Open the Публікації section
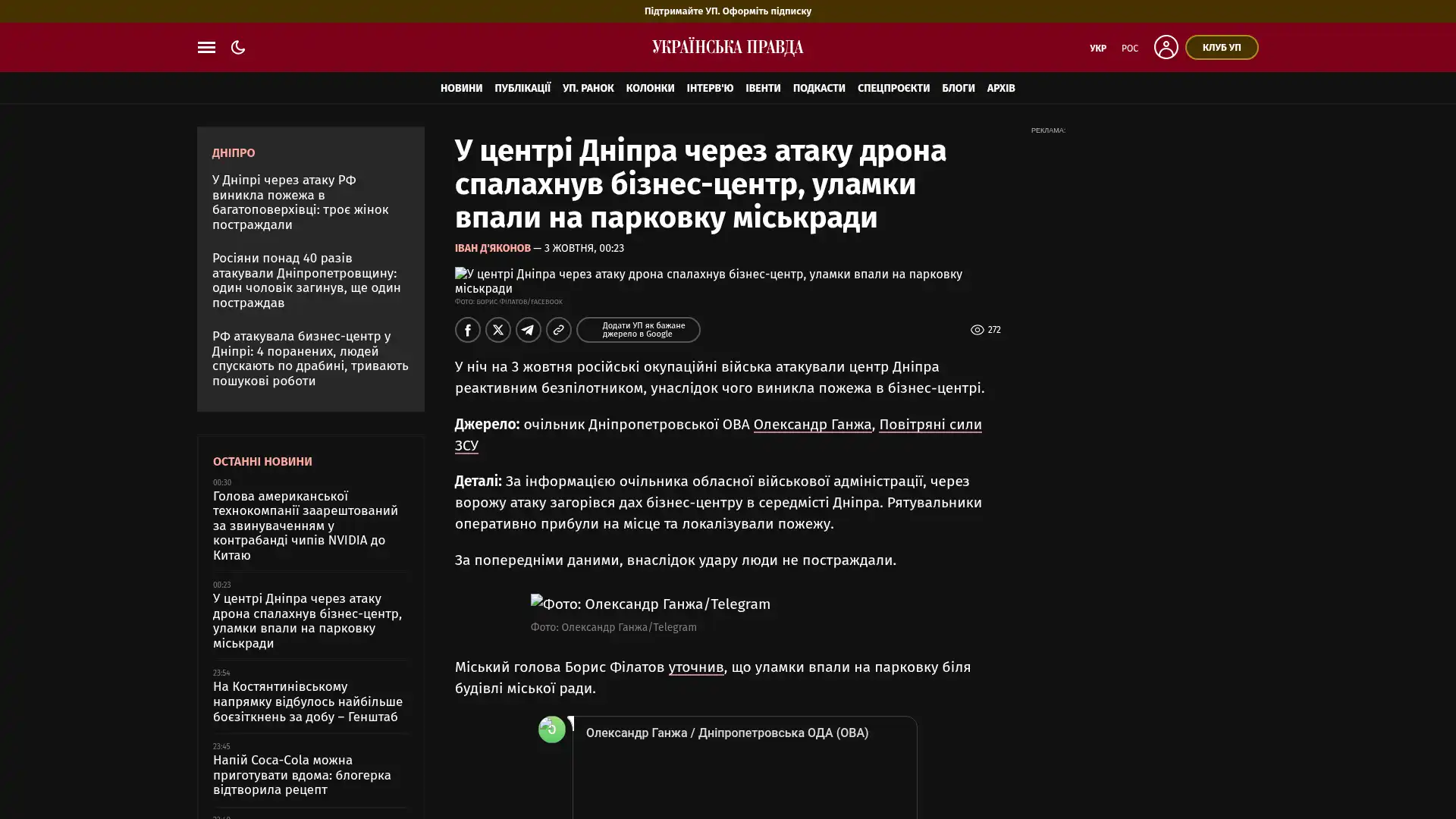The image size is (1456, 819). click(x=522, y=88)
